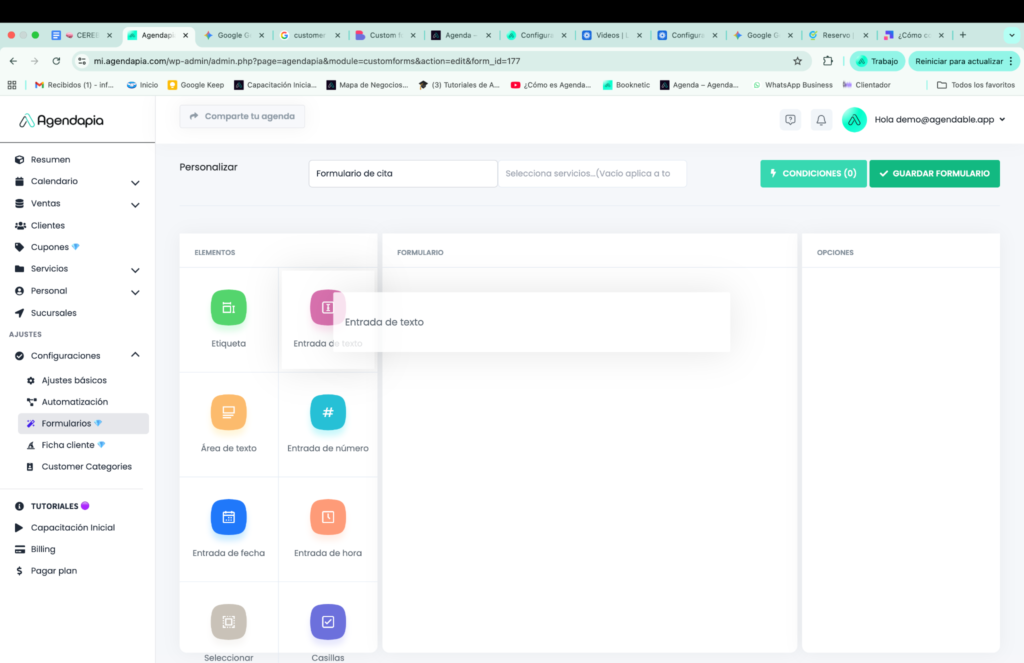Open the help chat icon in header

790,120
